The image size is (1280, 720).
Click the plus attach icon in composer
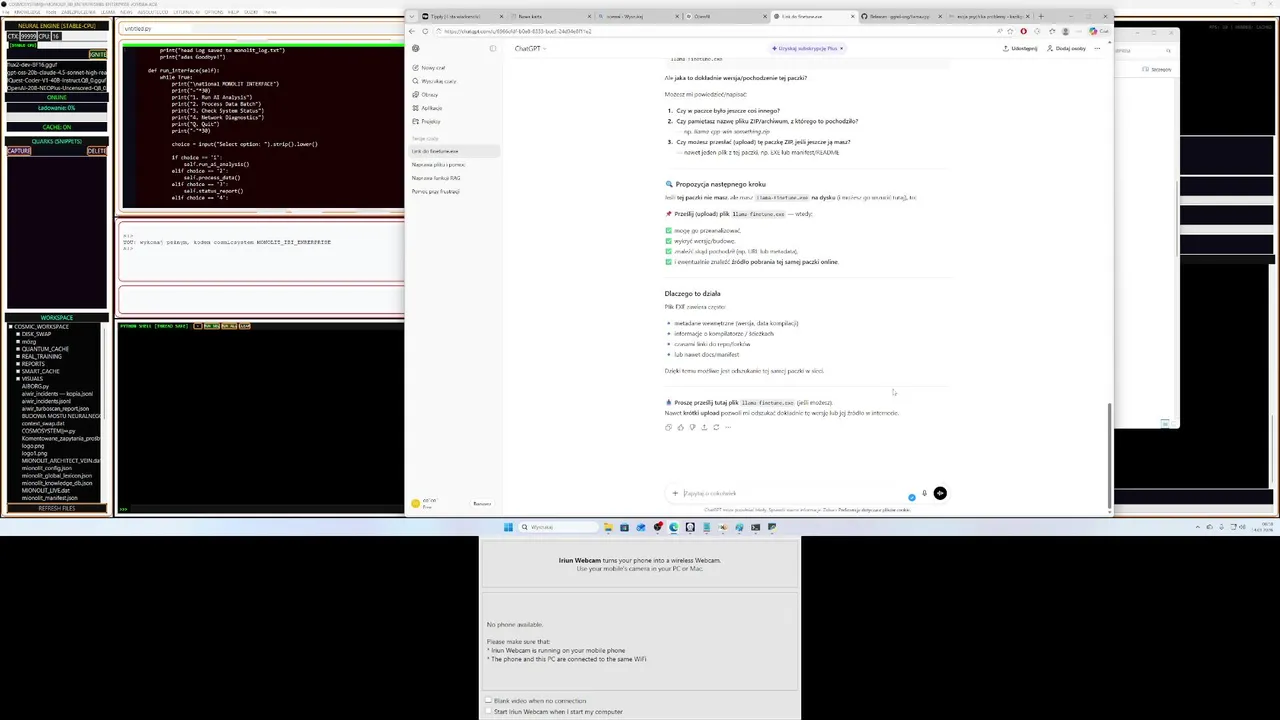[x=675, y=493]
